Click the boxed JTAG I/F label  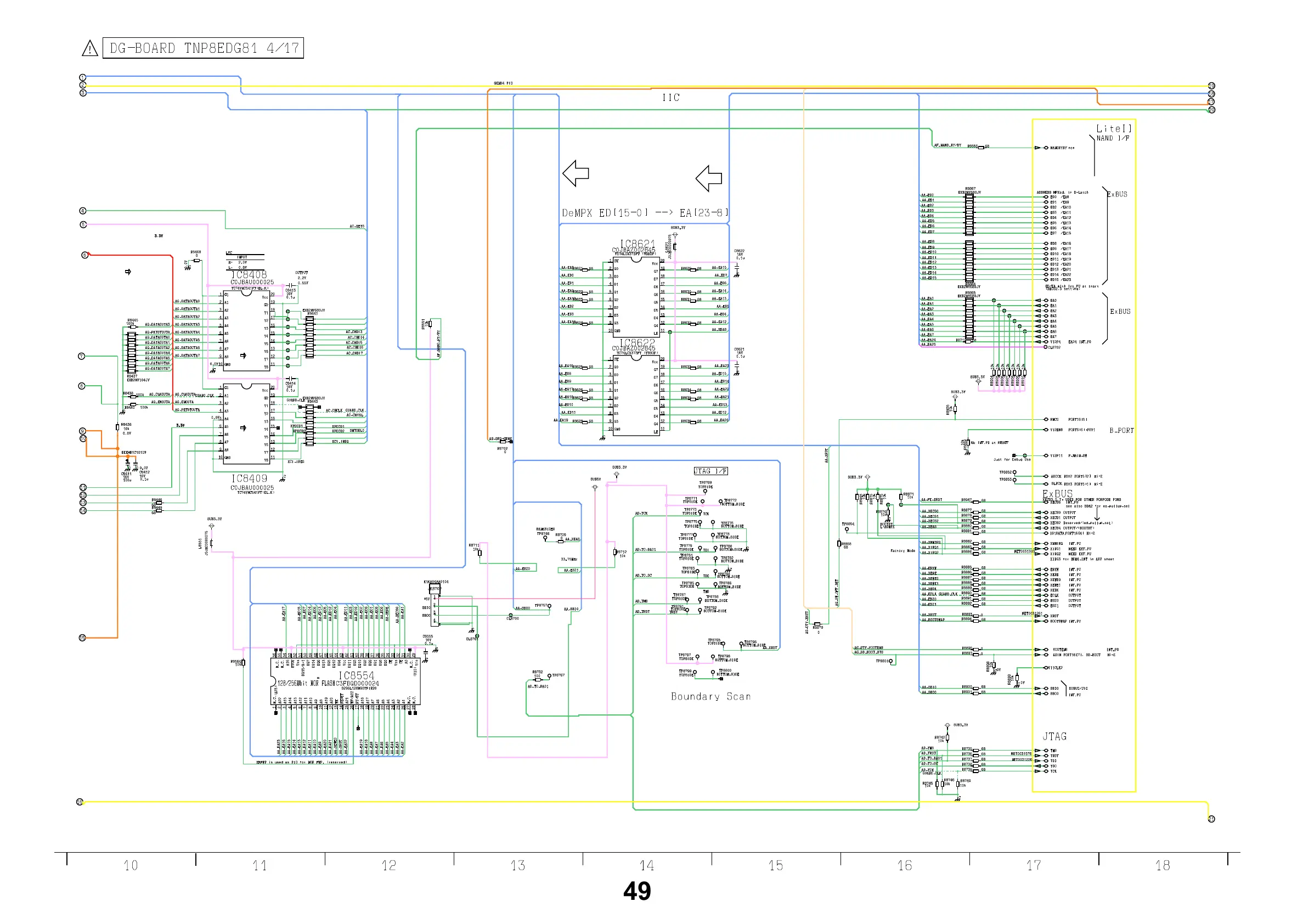click(x=710, y=471)
